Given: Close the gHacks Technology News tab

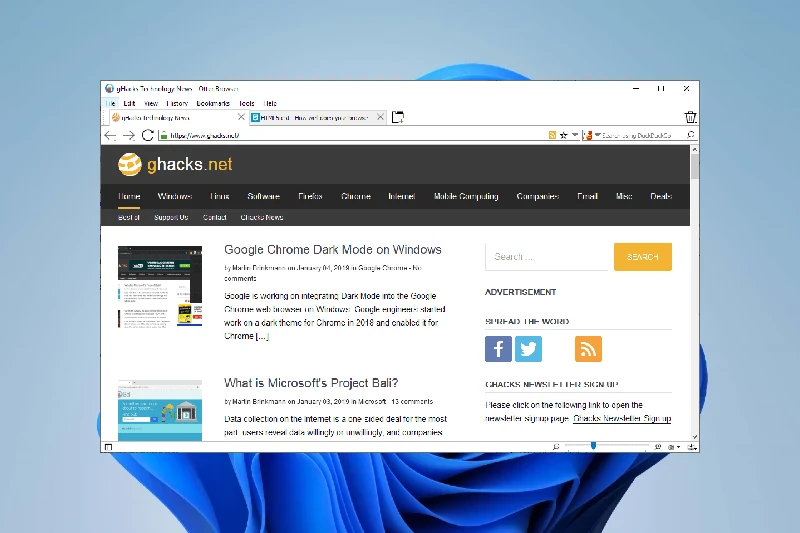Looking at the screenshot, I should tap(241, 117).
